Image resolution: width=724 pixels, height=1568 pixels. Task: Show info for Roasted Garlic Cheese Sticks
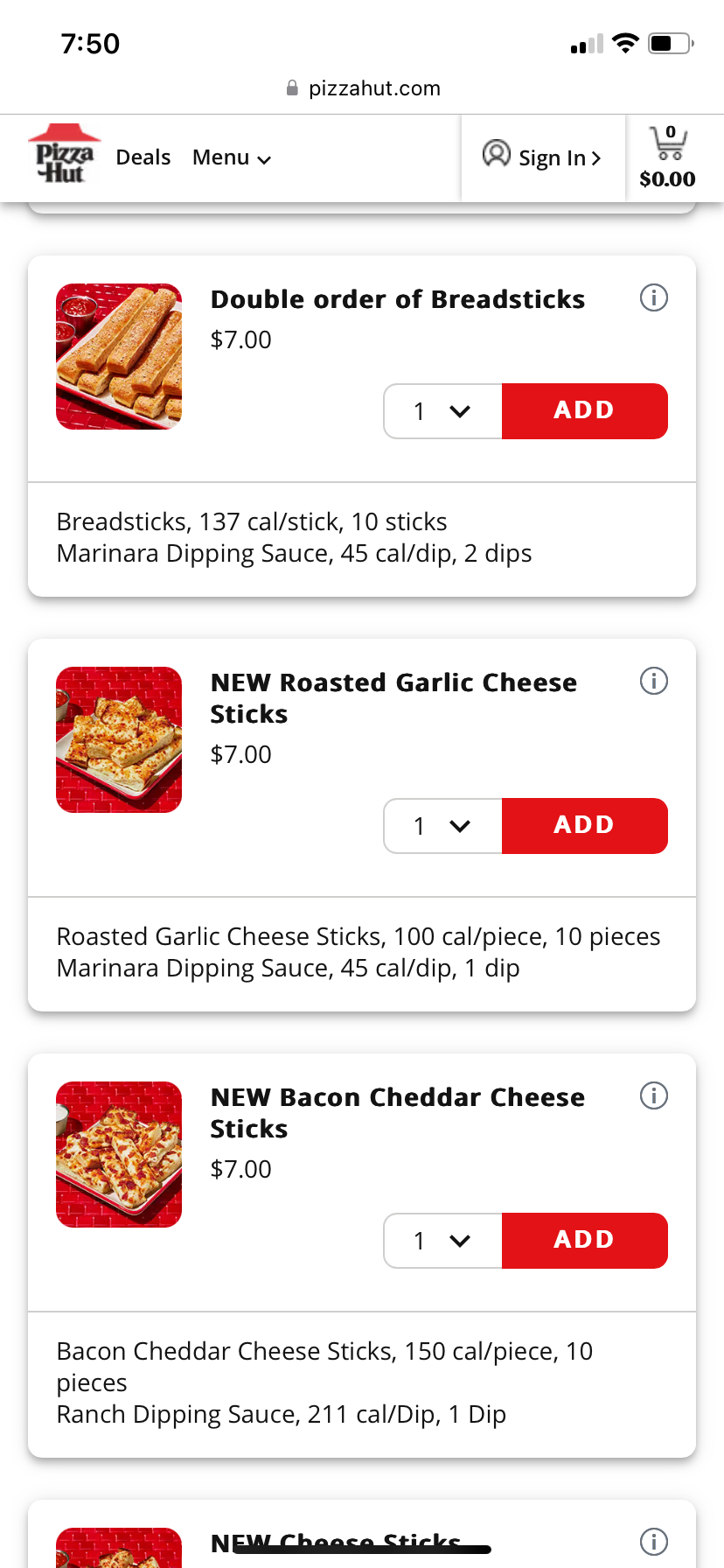(x=653, y=681)
